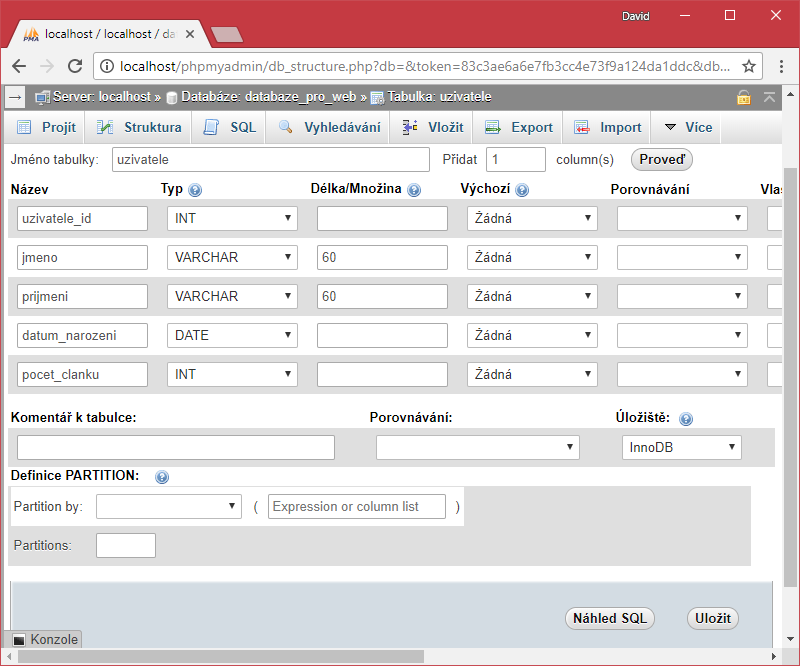Image resolution: width=800 pixels, height=666 pixels.
Task: Collapse the top bar using the chevron icon
Action: (771, 97)
